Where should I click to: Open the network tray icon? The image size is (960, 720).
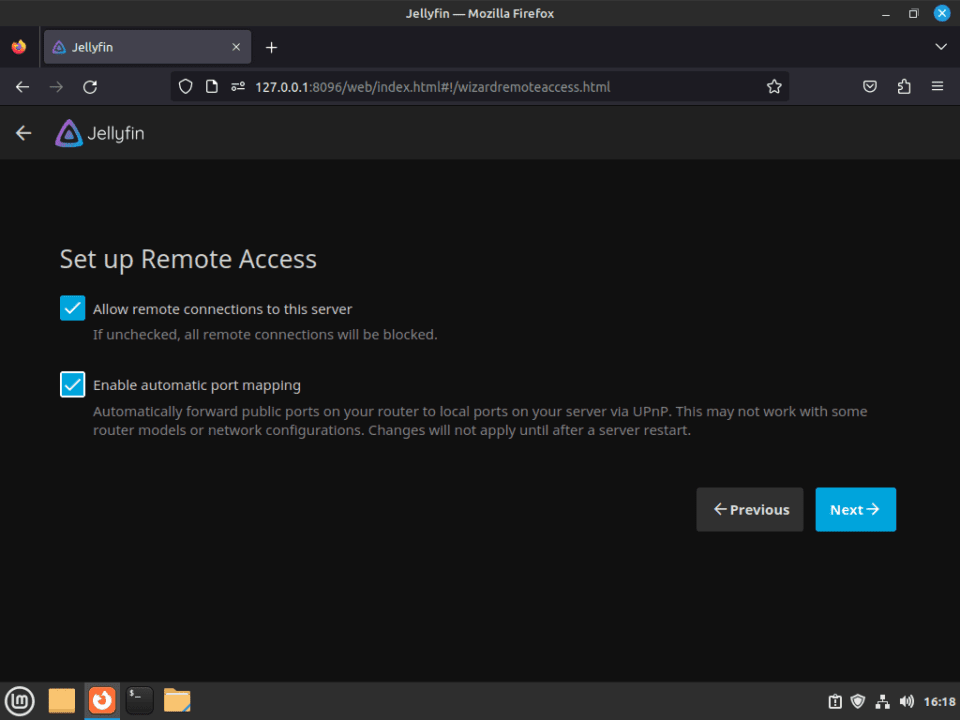[x=882, y=701]
